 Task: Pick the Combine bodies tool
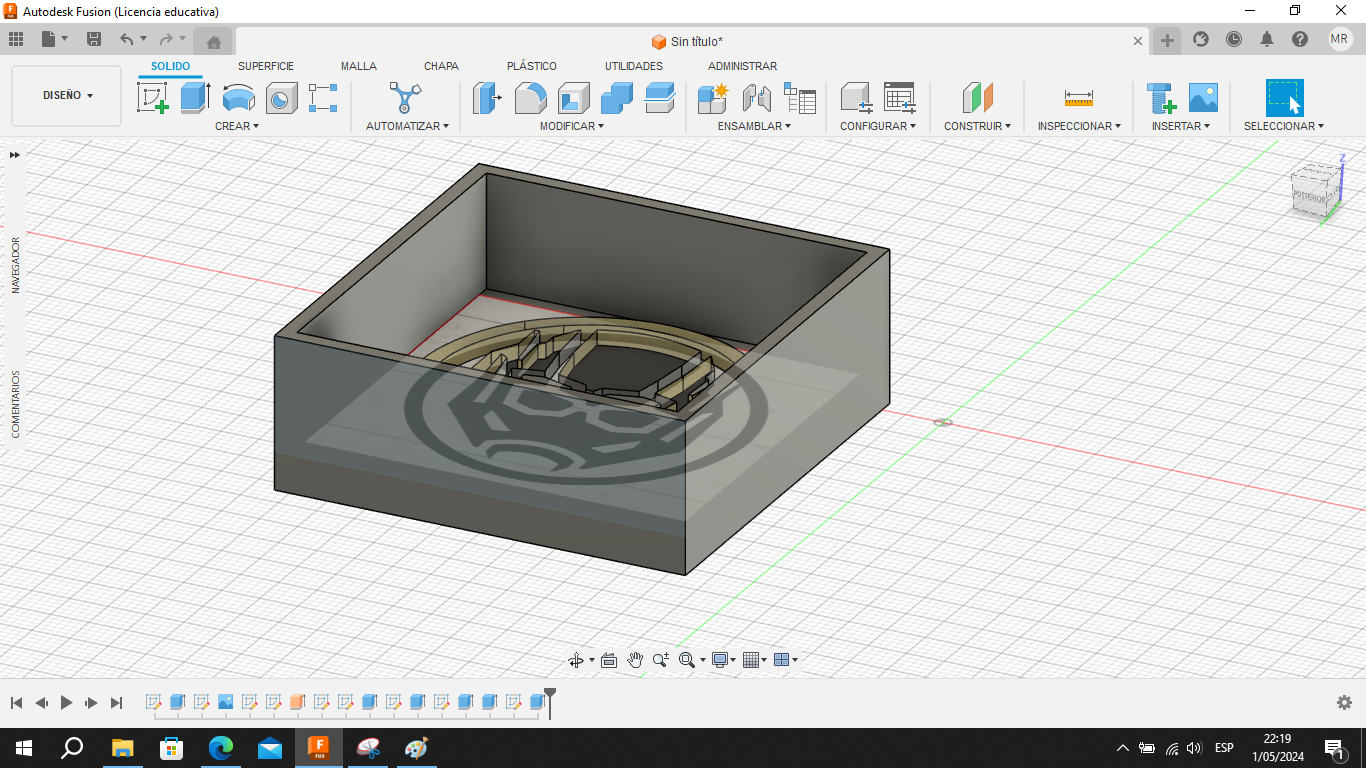[x=616, y=98]
